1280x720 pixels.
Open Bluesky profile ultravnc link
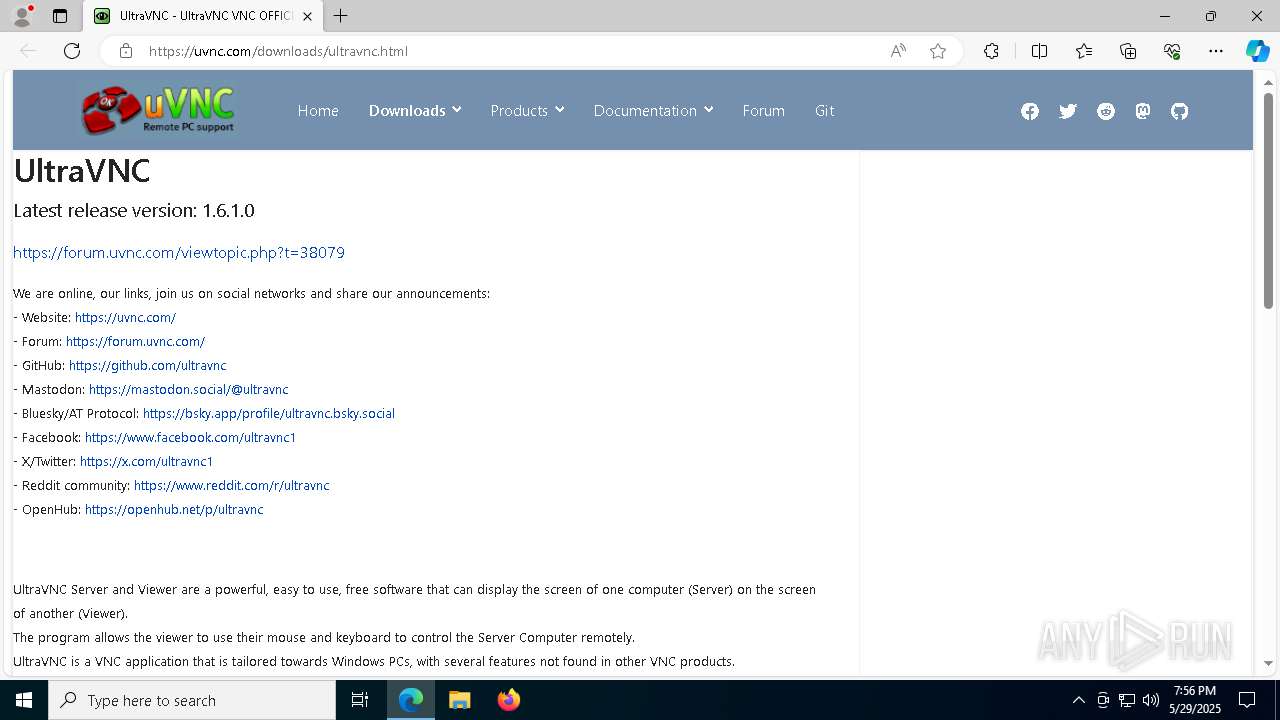tap(269, 413)
